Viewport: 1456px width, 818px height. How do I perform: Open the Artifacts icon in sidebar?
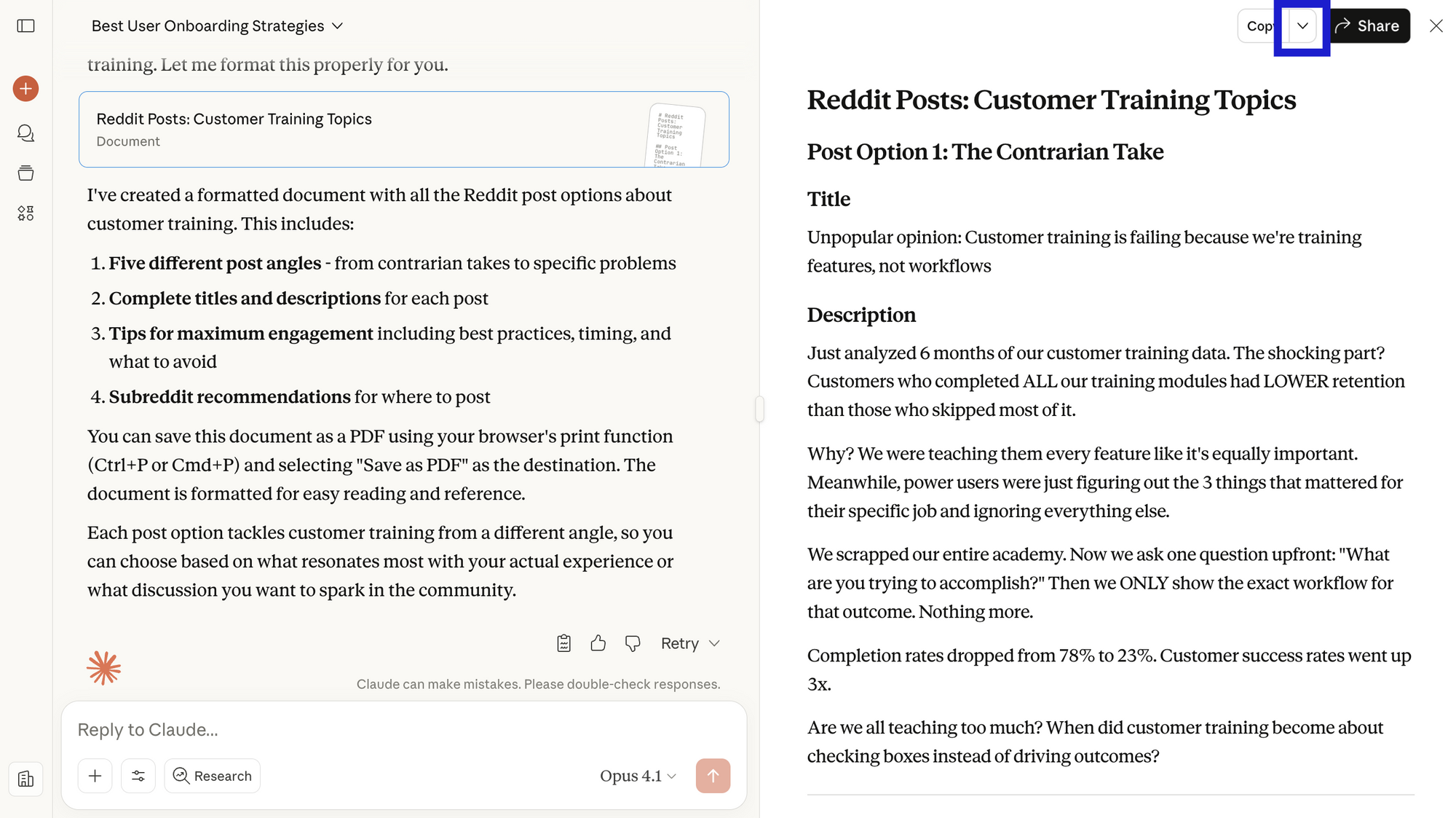[x=26, y=213]
